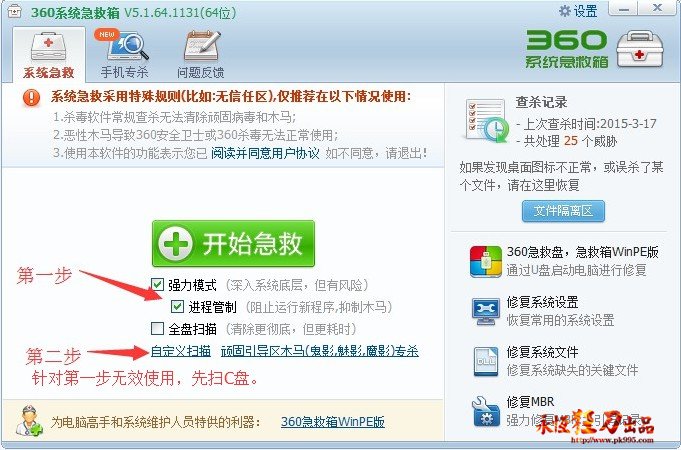This screenshot has height=450, width=681.
Task: Open the 文件隔离区 quarantine button
Action: click(x=563, y=211)
